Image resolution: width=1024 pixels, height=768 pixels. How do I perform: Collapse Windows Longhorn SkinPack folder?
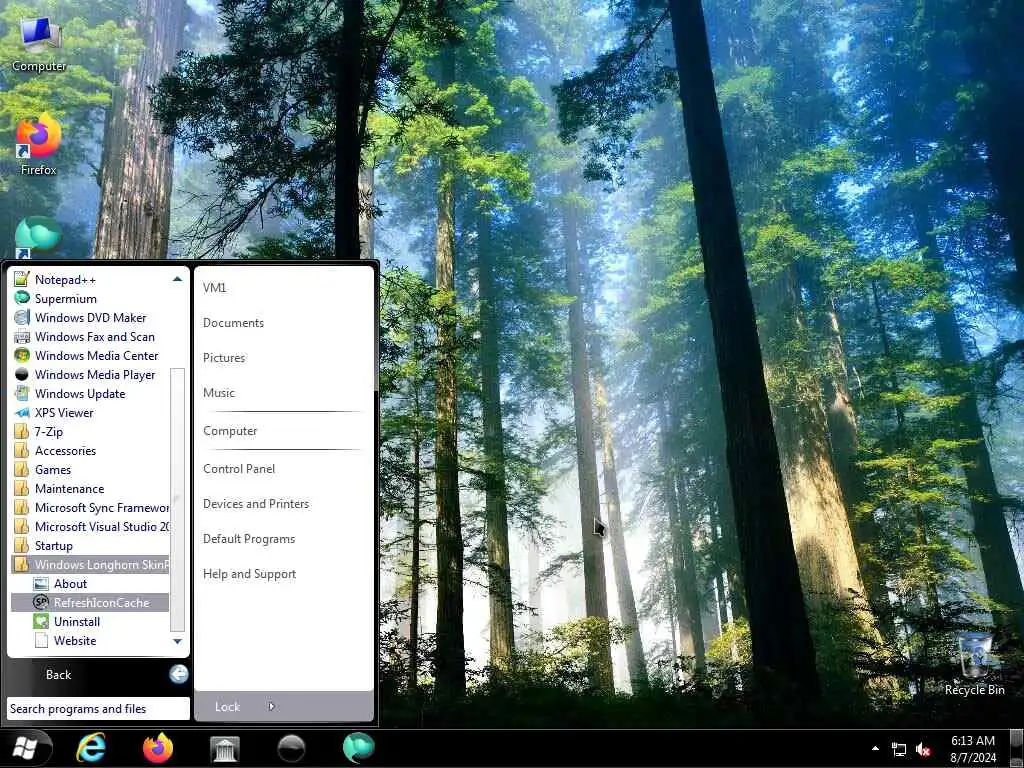pos(90,564)
